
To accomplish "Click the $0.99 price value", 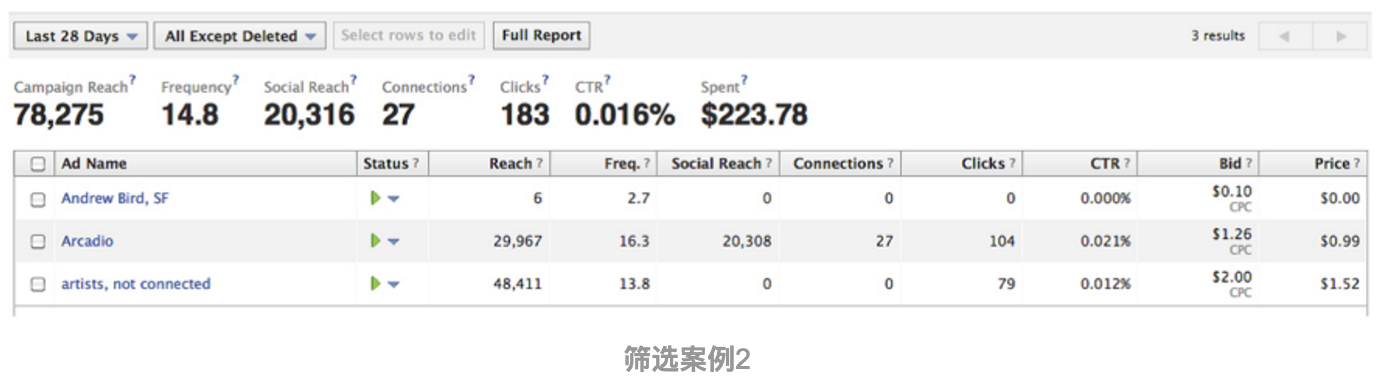I will (1340, 242).
